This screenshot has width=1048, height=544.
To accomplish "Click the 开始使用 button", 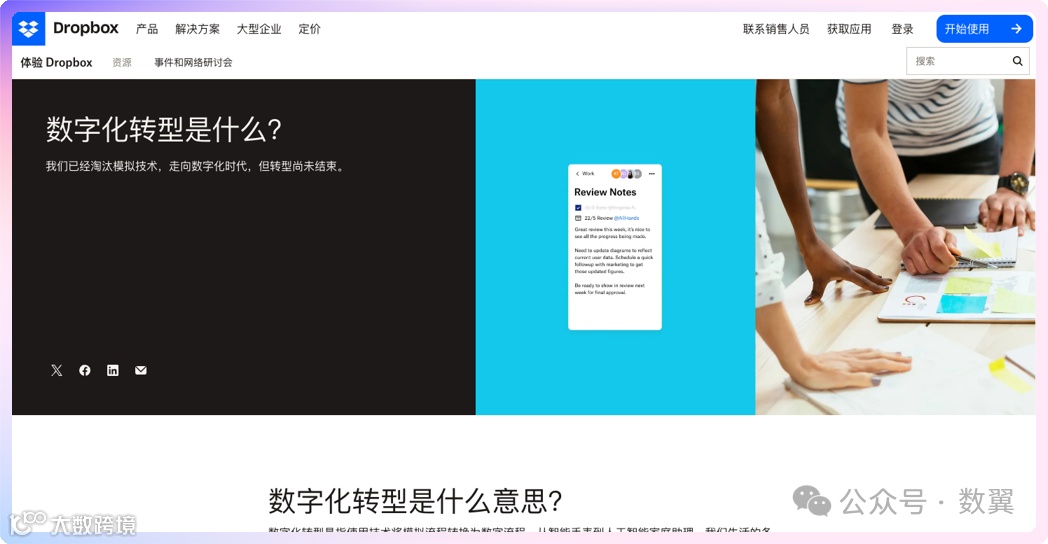I will point(985,29).
